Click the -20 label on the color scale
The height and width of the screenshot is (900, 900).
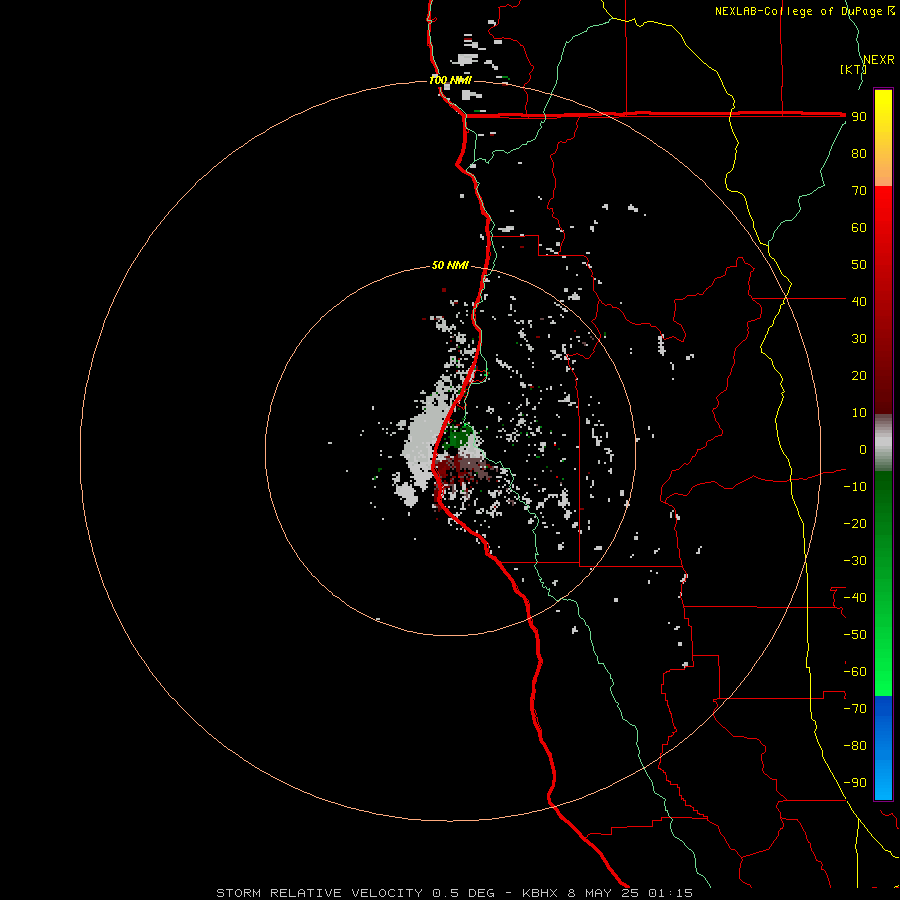855,523
